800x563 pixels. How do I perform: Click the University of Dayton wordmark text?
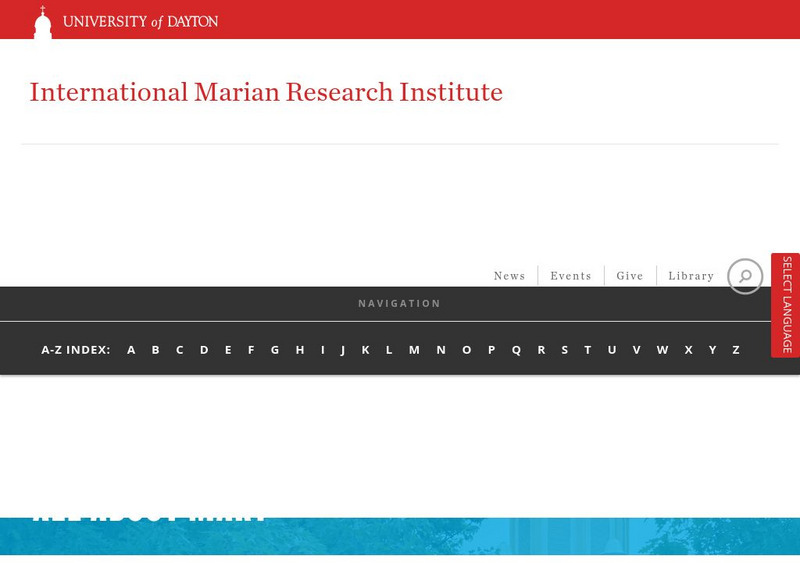pos(140,21)
